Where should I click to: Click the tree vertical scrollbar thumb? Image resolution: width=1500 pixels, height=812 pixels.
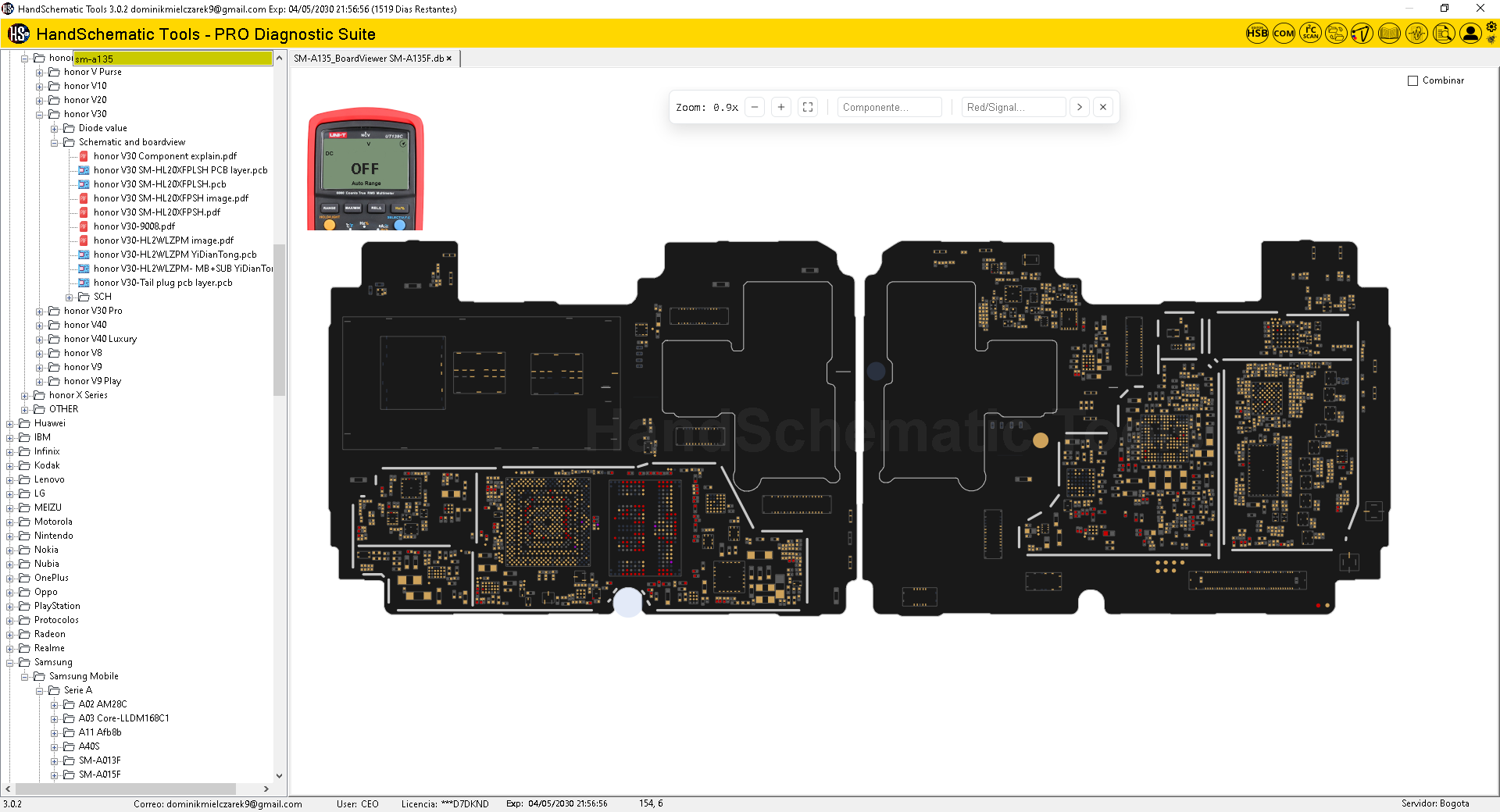point(280,320)
